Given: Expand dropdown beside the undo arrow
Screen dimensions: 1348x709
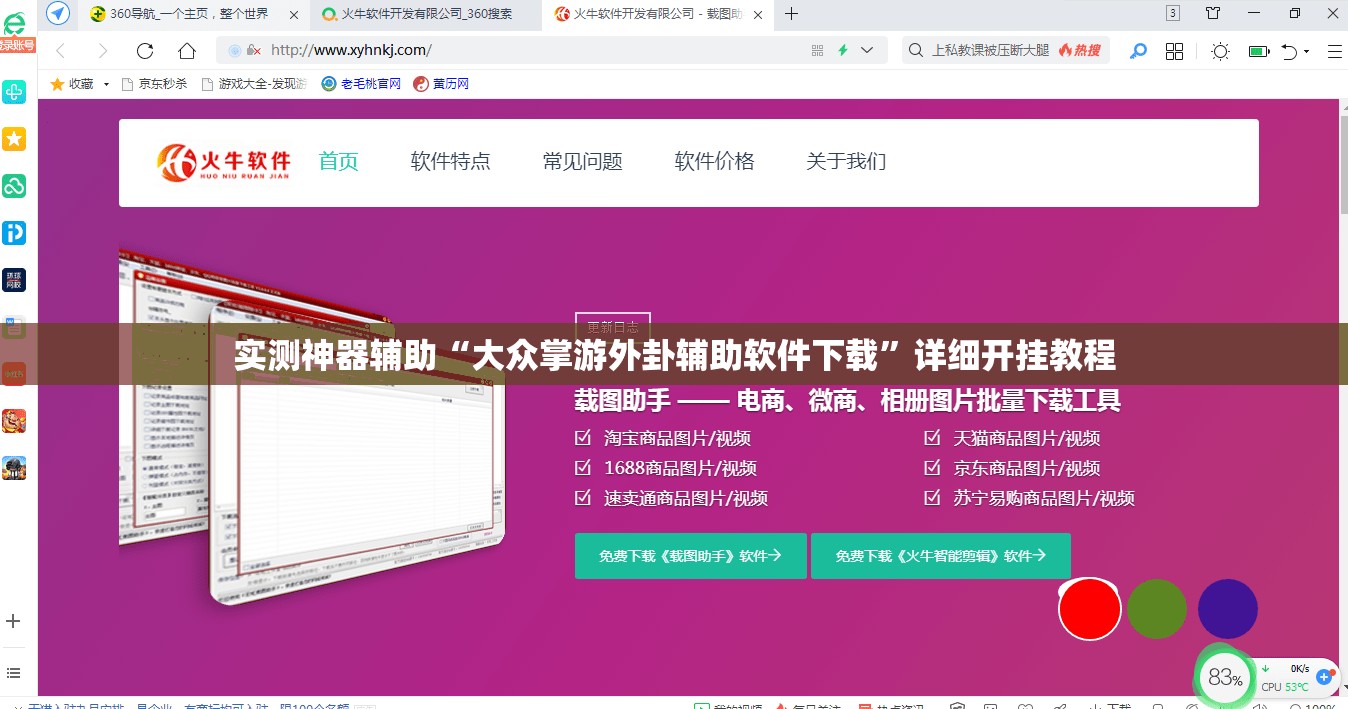Looking at the screenshot, I should 1307,52.
